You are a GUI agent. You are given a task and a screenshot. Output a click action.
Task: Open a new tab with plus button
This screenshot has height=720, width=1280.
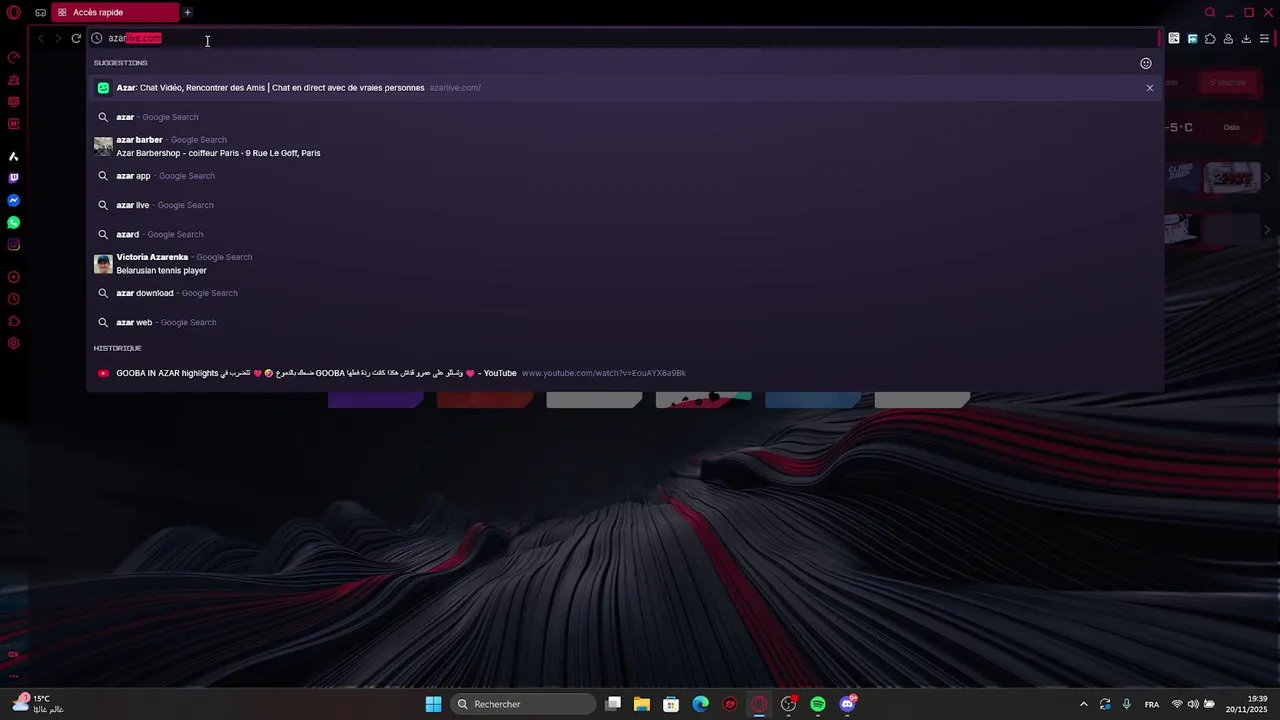(x=187, y=13)
